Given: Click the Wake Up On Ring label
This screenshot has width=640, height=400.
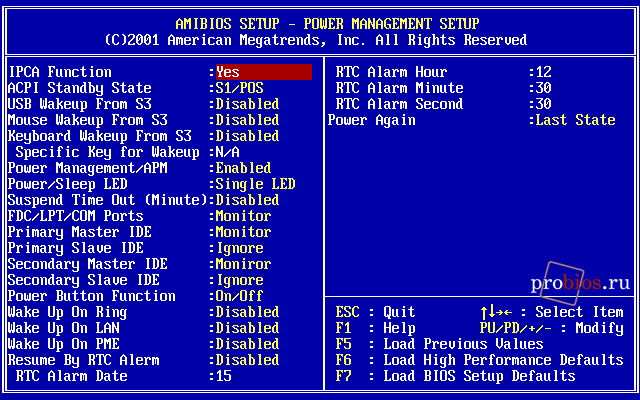Looking at the screenshot, I should click(x=68, y=312).
